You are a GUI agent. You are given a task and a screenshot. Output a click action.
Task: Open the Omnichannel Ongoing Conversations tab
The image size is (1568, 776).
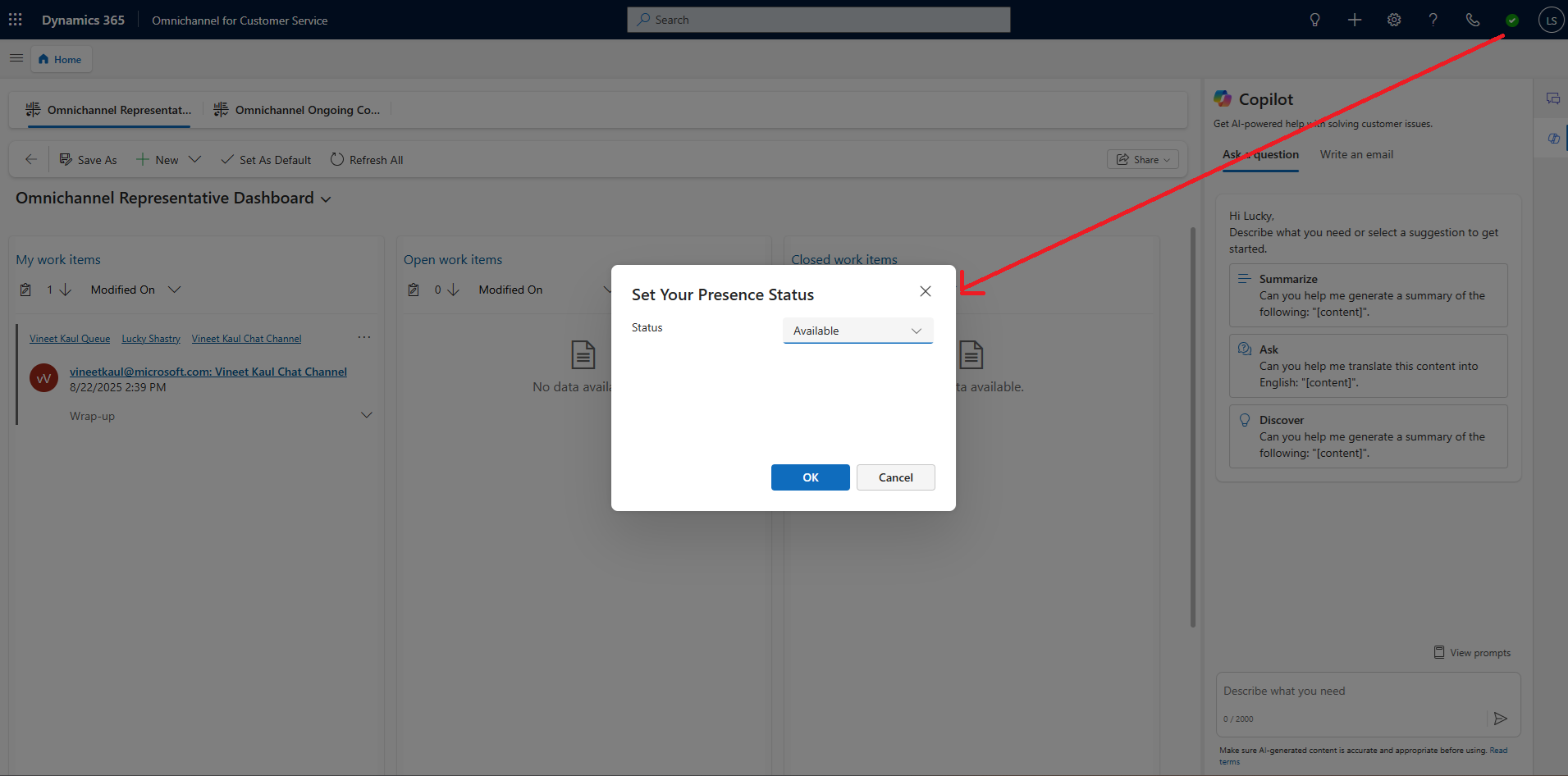click(x=297, y=109)
